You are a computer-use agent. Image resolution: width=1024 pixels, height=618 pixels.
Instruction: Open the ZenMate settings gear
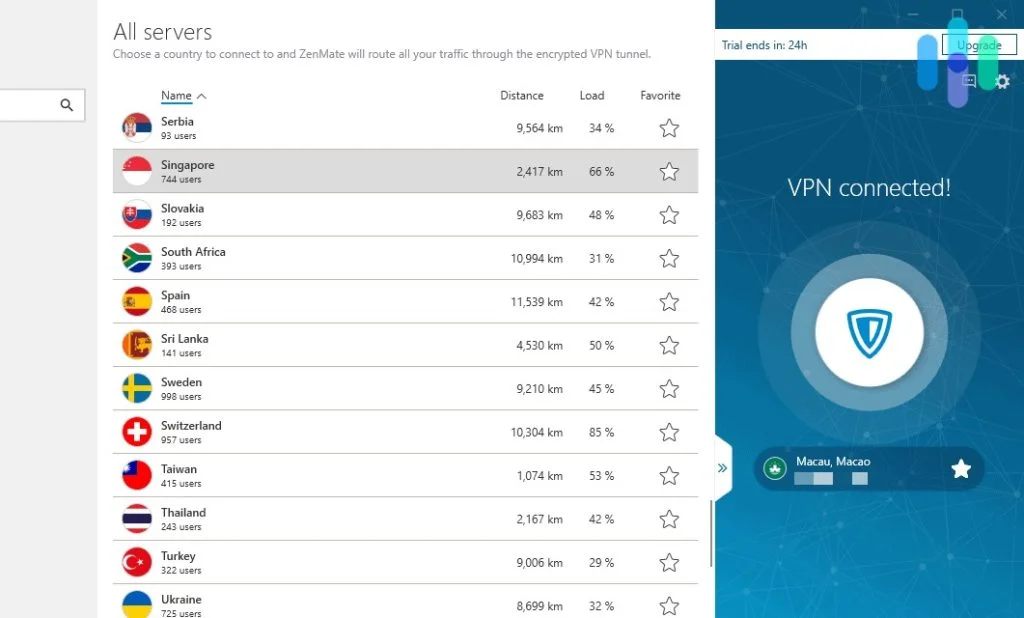(x=1002, y=83)
